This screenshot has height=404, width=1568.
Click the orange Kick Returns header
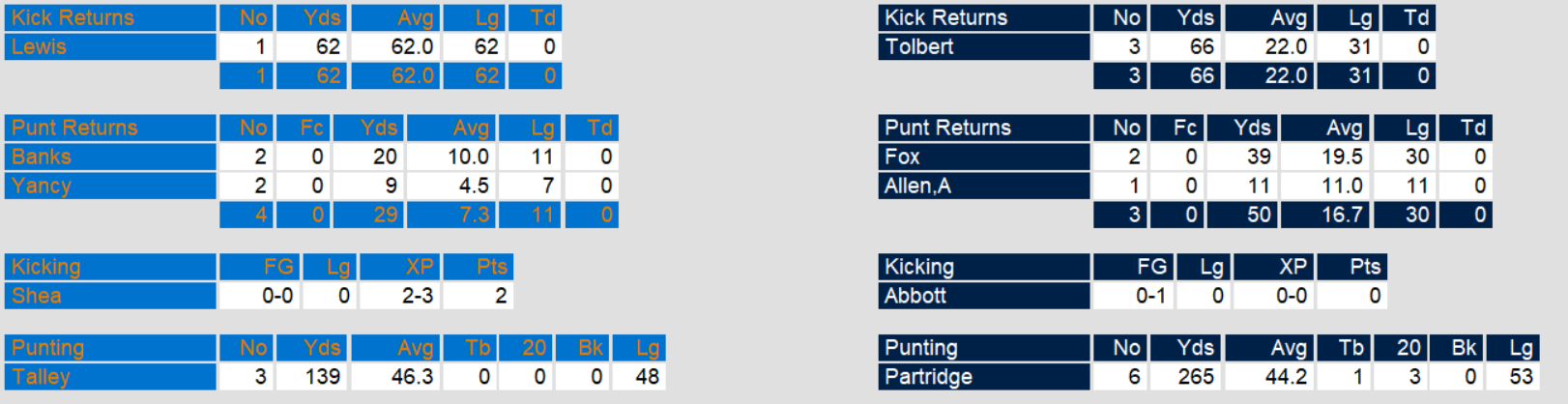tap(73, 17)
